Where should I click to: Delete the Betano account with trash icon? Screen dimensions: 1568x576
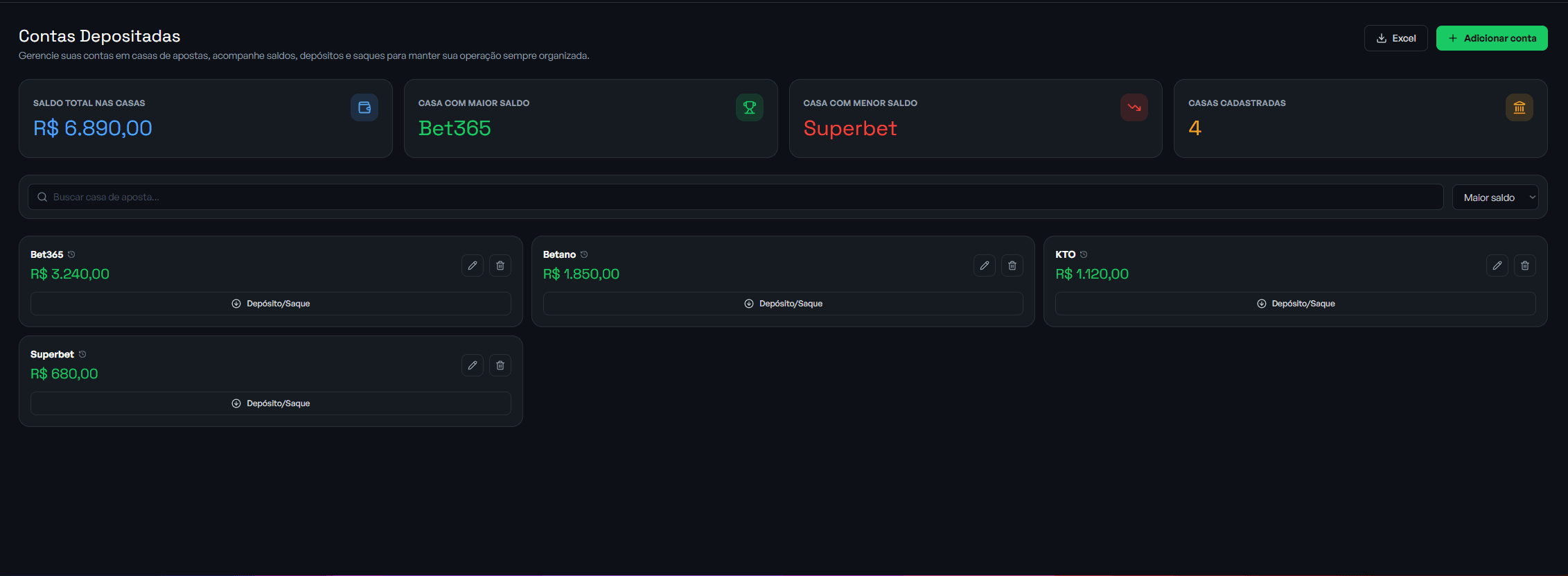click(1012, 265)
